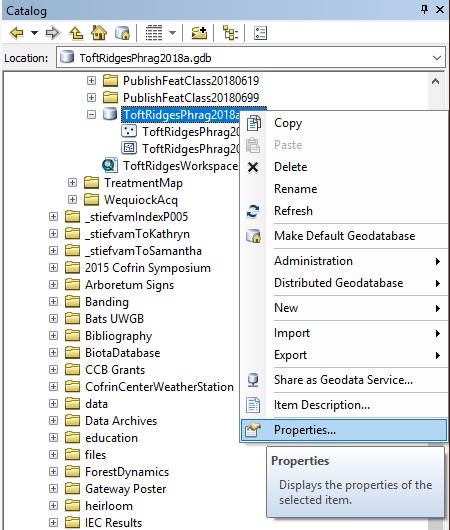Click the auto-hide pin icon on Catalog
This screenshot has height=530, width=450.
tap(424, 9)
